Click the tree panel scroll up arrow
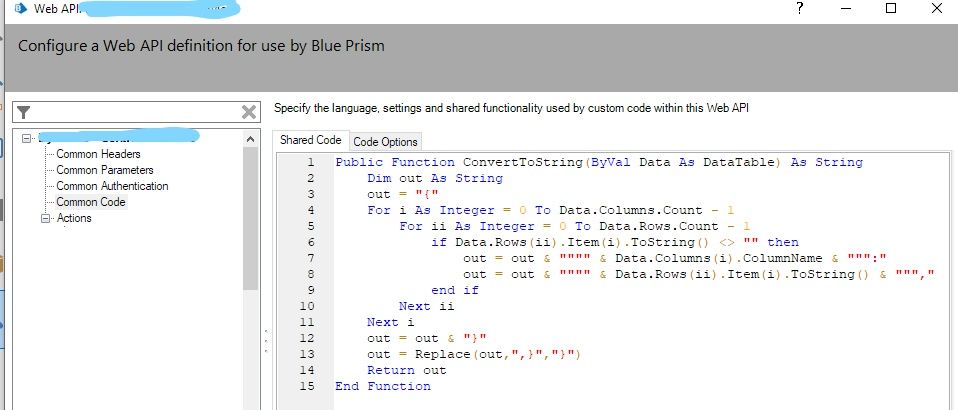 click(x=250, y=139)
